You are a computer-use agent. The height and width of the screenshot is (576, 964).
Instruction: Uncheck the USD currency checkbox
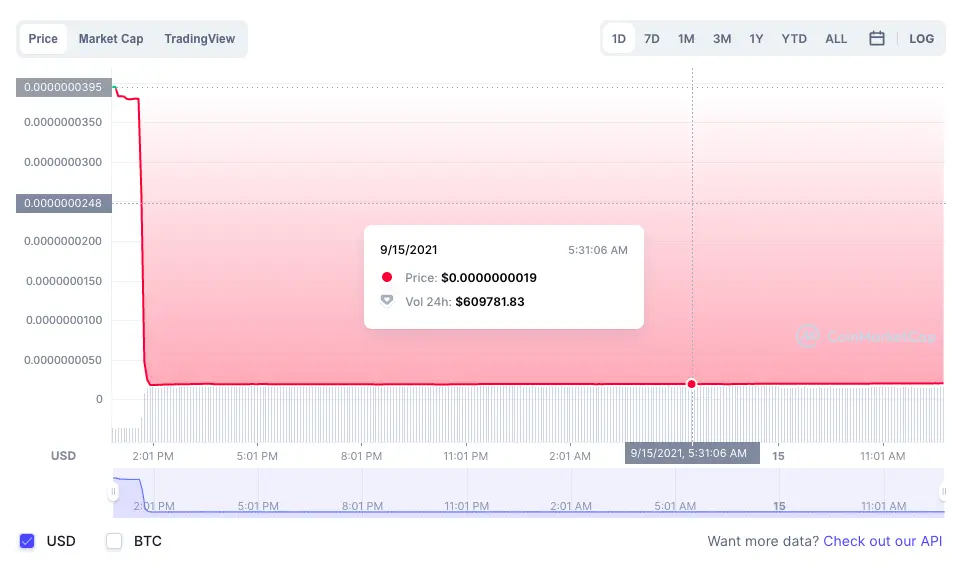coord(27,541)
